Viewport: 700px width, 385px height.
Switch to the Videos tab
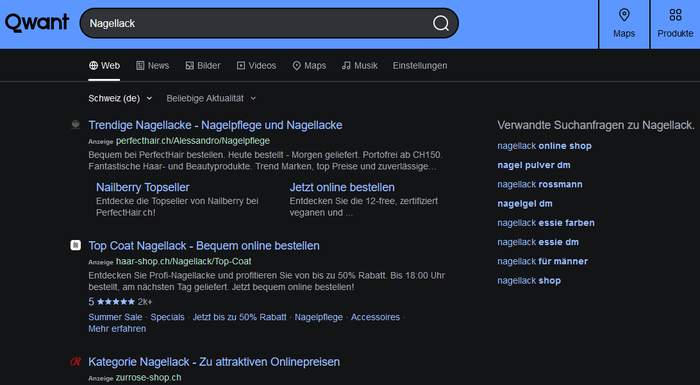(x=257, y=66)
